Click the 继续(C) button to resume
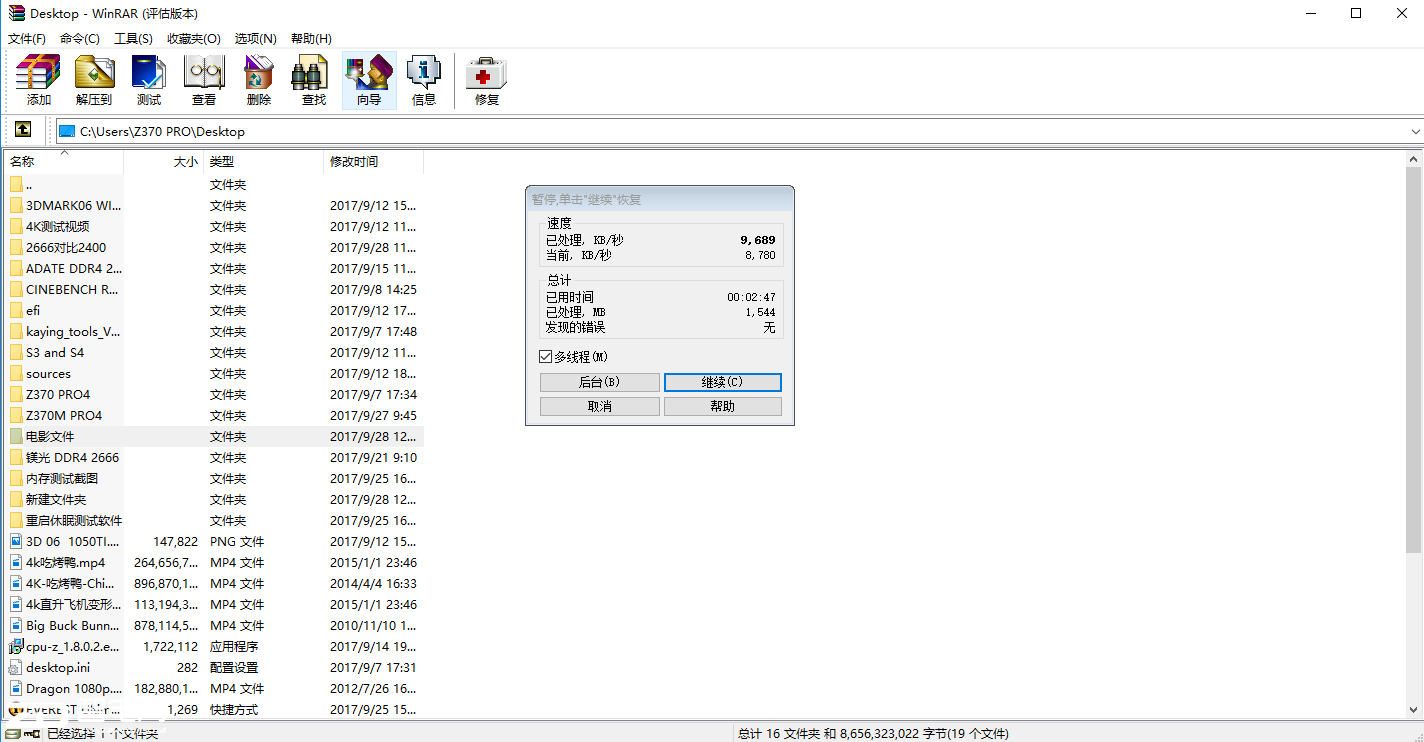 pyautogui.click(x=723, y=382)
